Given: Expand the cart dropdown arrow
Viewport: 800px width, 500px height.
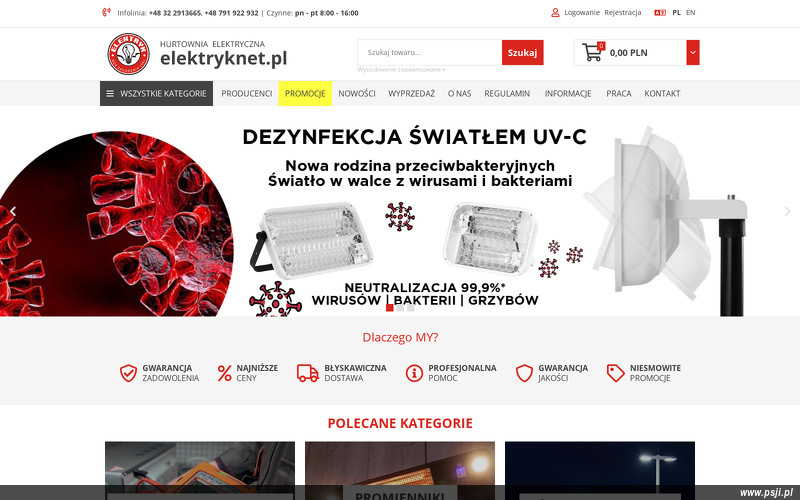Looking at the screenshot, I should [693, 53].
